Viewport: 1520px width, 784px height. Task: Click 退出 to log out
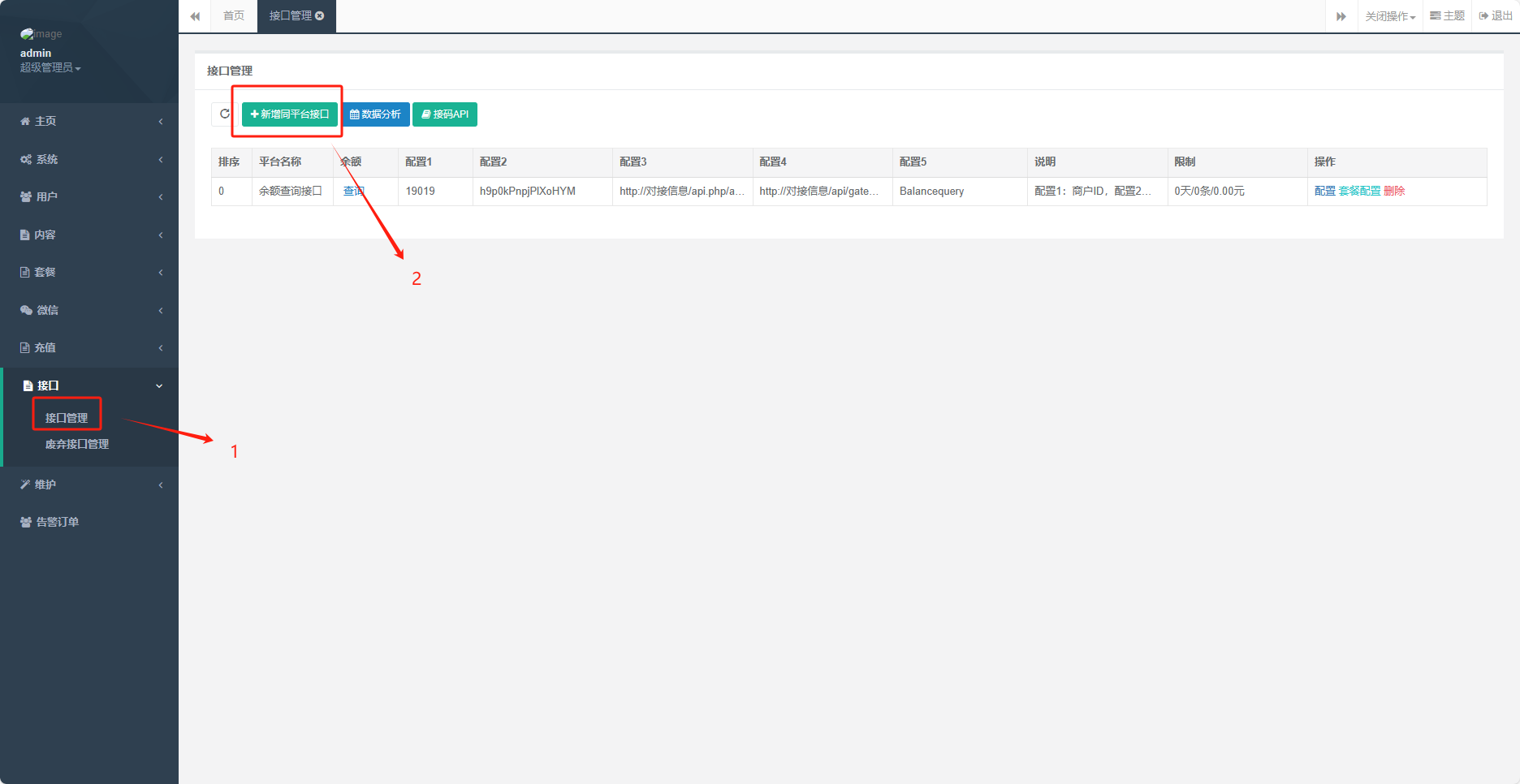1496,16
